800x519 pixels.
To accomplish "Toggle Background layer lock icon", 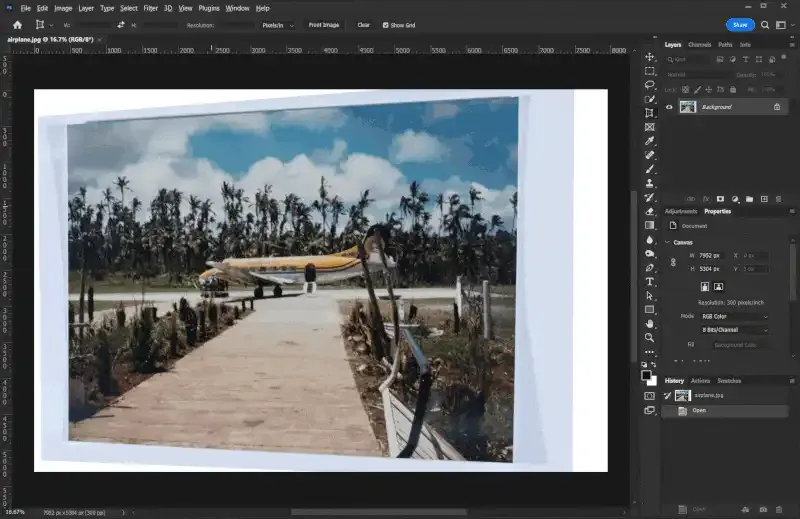I will 777,107.
